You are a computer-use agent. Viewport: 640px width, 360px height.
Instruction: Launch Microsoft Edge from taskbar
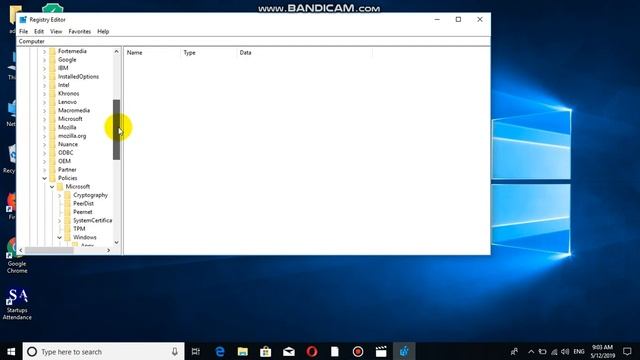tap(220, 351)
